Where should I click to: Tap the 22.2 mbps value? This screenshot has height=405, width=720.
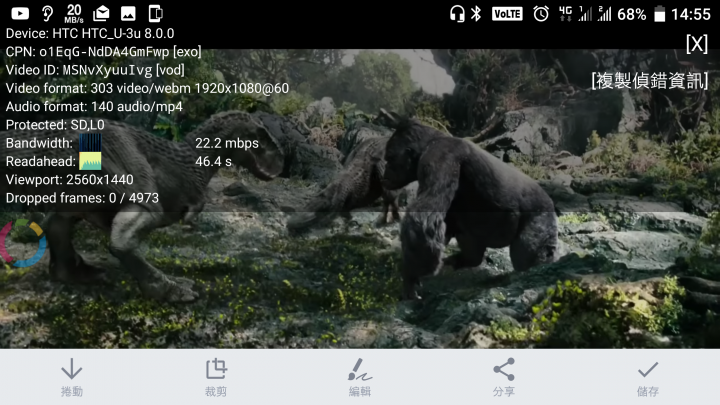point(227,143)
